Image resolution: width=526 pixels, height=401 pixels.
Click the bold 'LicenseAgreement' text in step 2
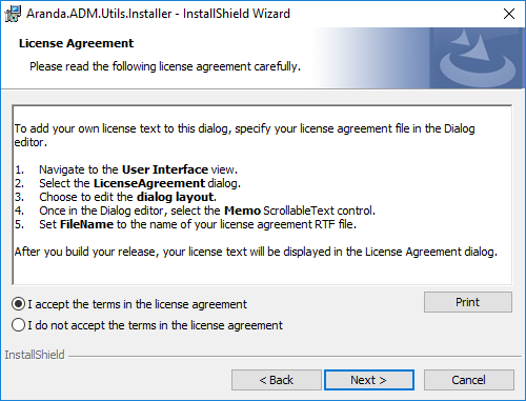(149, 183)
